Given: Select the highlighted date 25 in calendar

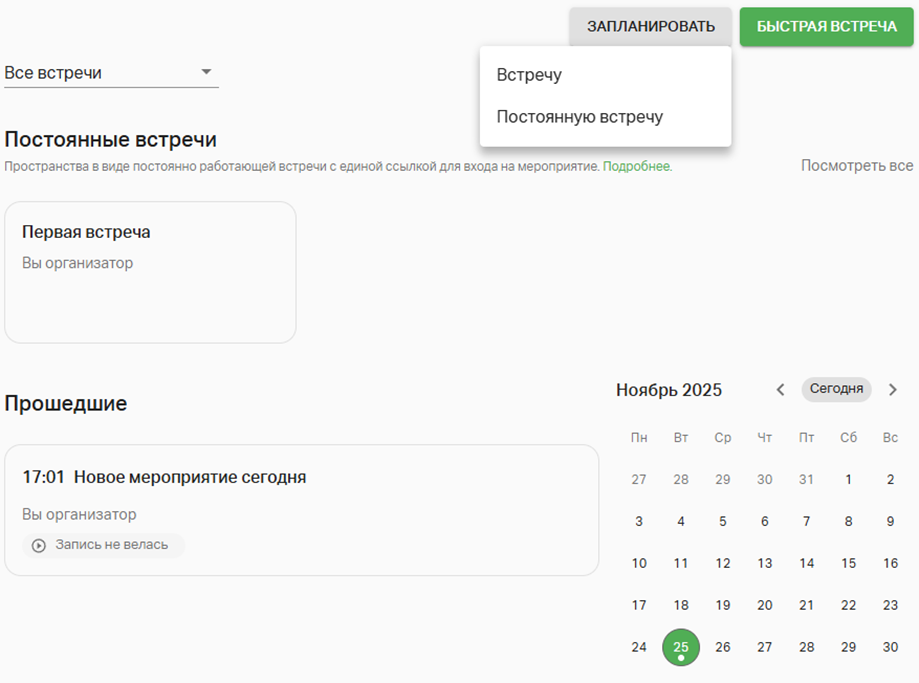Looking at the screenshot, I should pos(681,647).
